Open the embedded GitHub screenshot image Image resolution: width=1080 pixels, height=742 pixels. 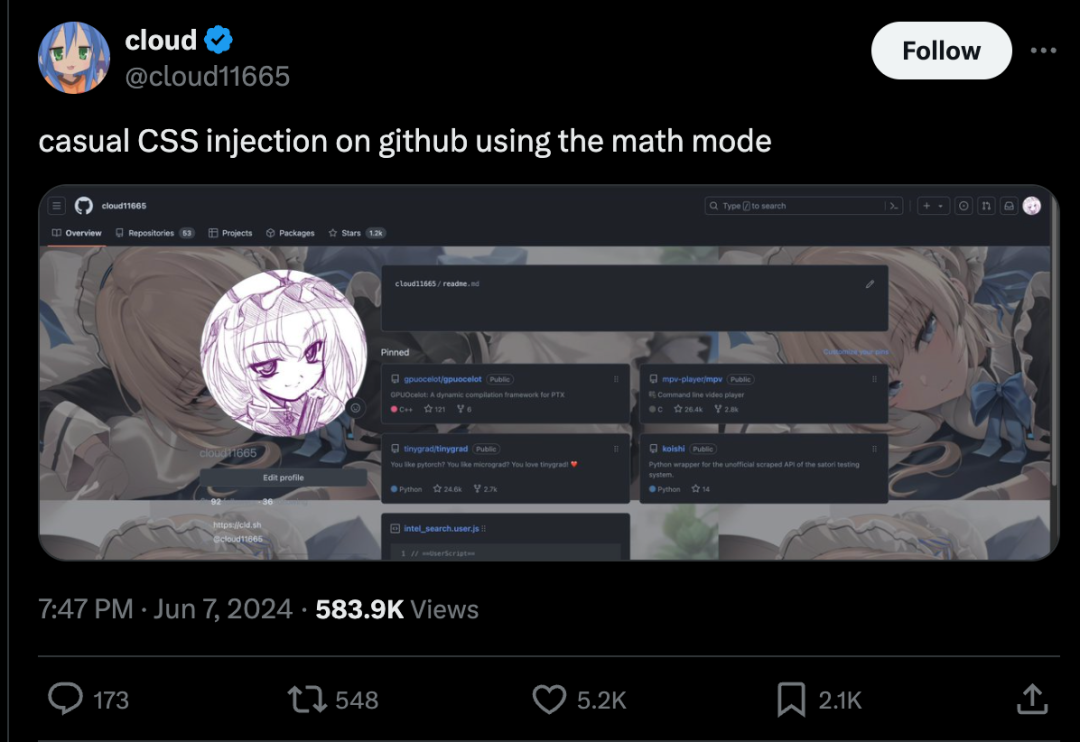point(548,372)
